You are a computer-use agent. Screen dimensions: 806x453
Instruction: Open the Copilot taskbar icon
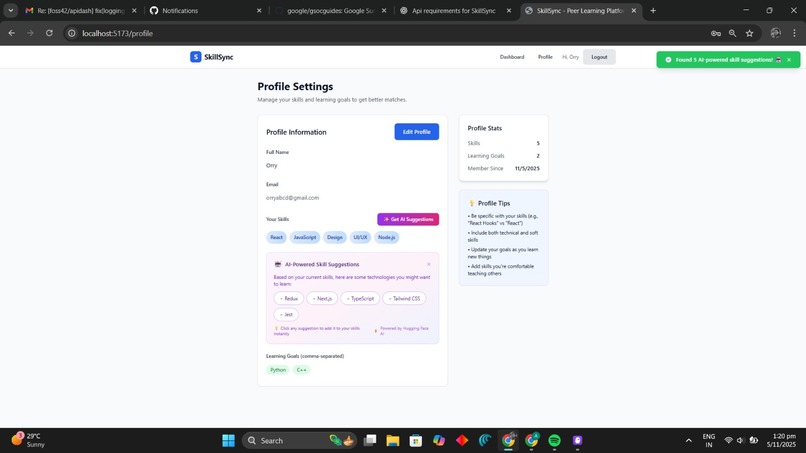coord(439,440)
